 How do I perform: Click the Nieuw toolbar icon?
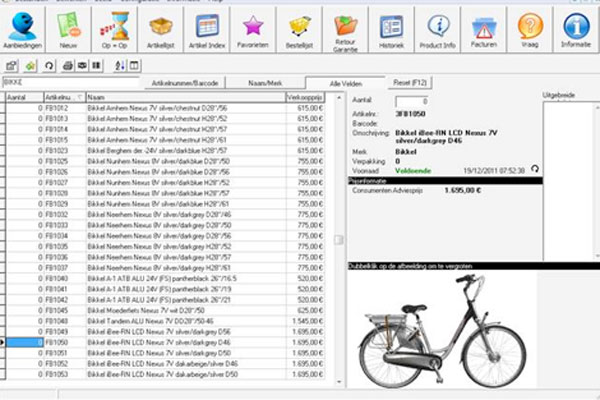click(68, 28)
